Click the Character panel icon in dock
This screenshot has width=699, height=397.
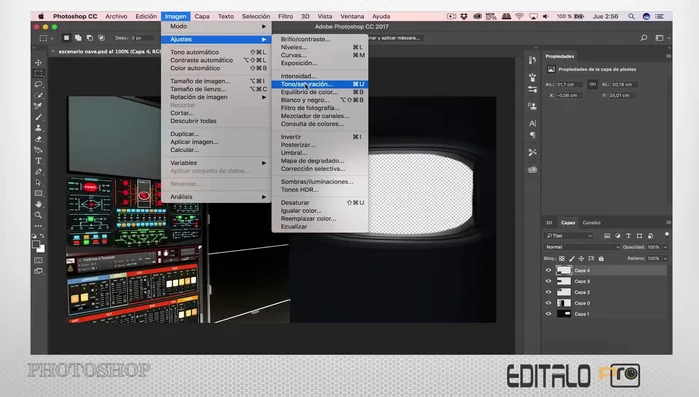coord(532,123)
